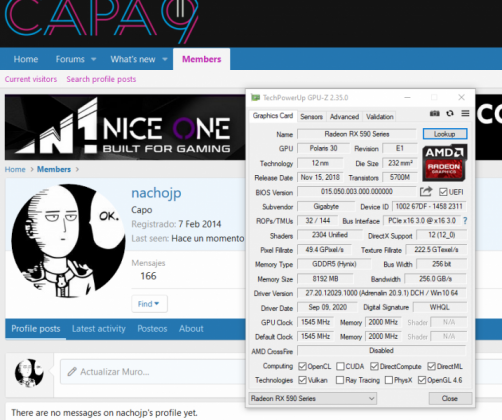Click the Members navigation tab
The image size is (502, 420).
pyautogui.click(x=201, y=59)
